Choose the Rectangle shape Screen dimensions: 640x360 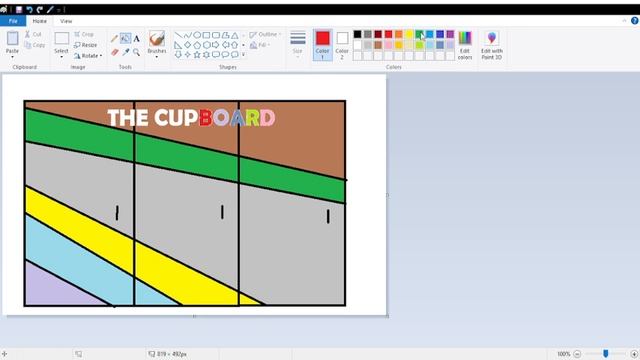(x=207, y=35)
